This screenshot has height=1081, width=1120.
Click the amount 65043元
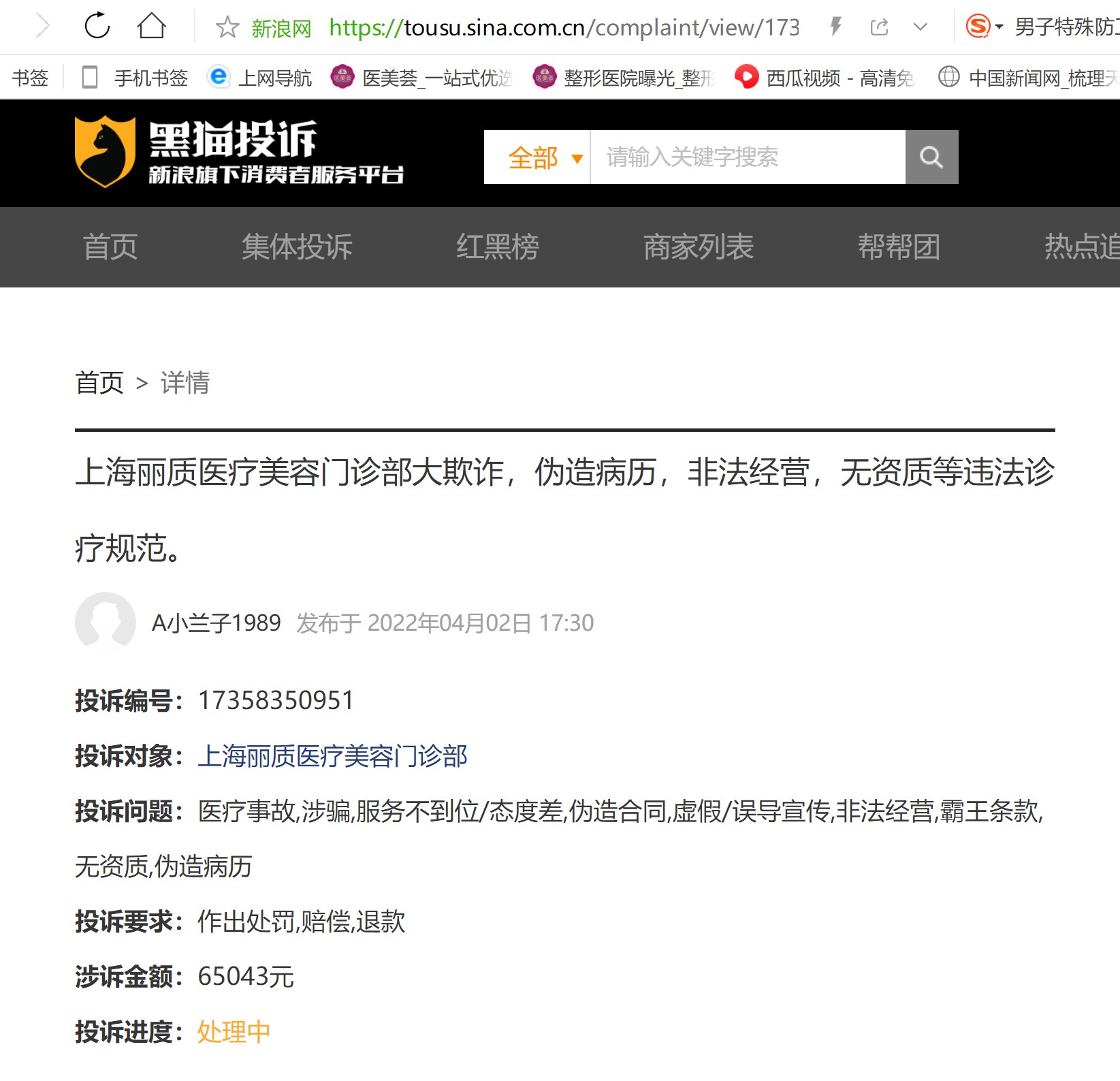point(246,977)
